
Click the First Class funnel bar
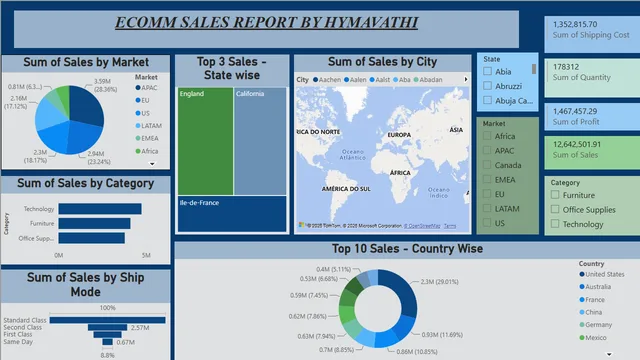[107, 335]
